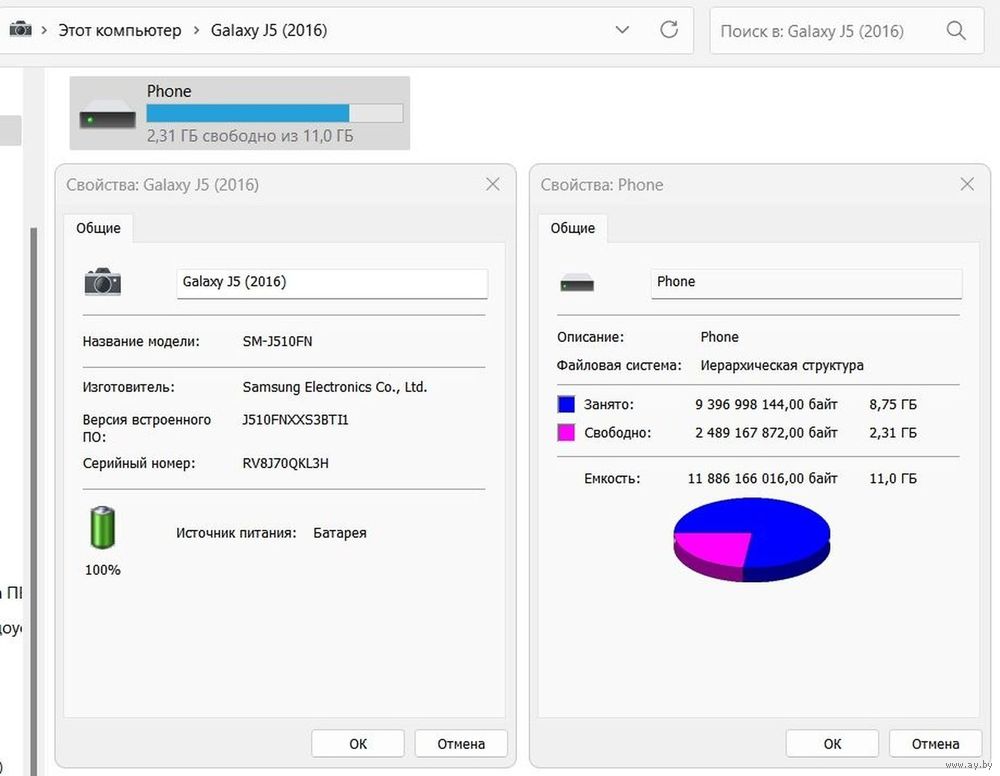Screen dimensions: 1000x776
Task: Click the drive icon in Phone properties
Action: coord(577,283)
